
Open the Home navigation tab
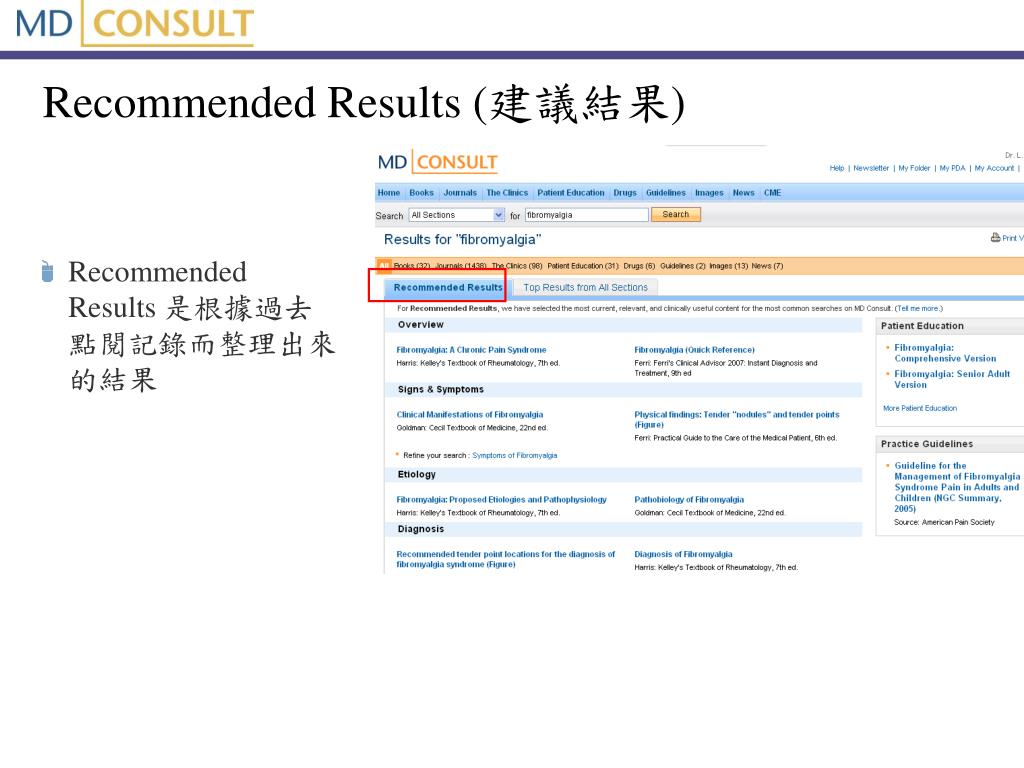pyautogui.click(x=389, y=193)
